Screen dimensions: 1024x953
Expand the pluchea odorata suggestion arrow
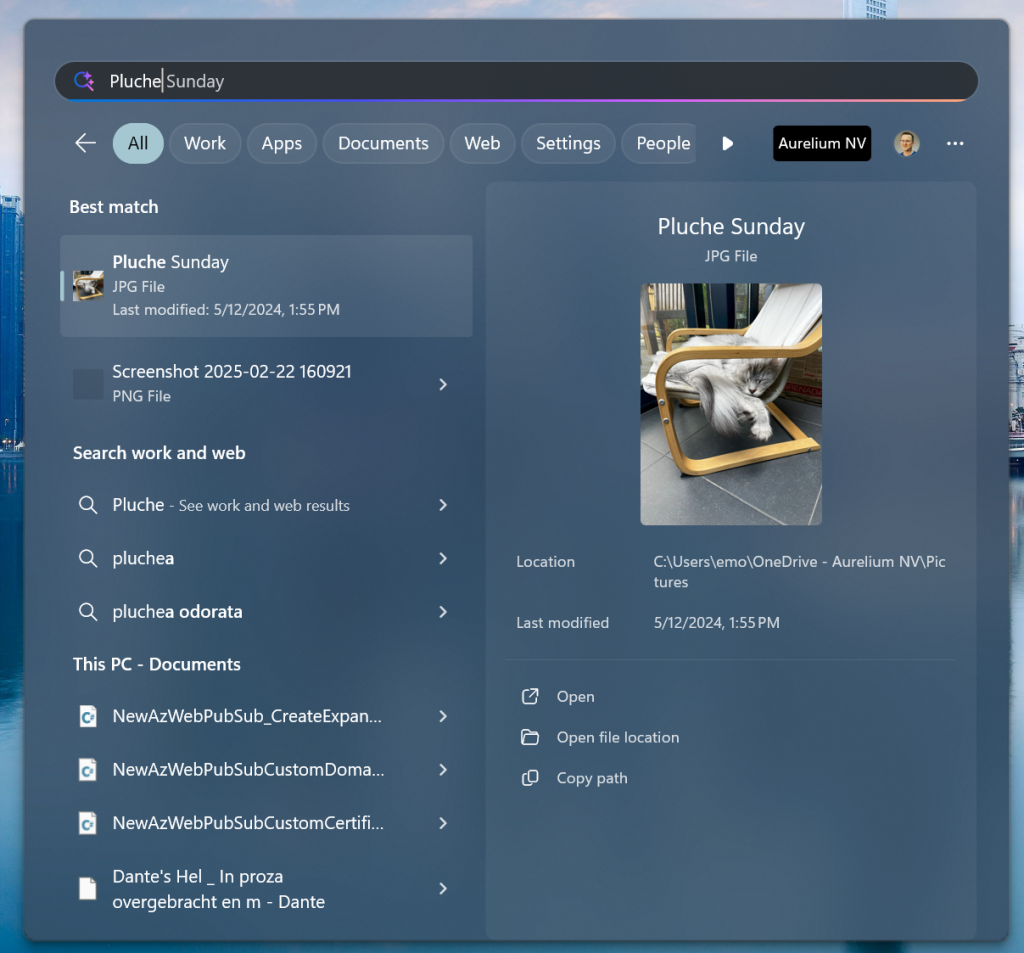tap(443, 611)
